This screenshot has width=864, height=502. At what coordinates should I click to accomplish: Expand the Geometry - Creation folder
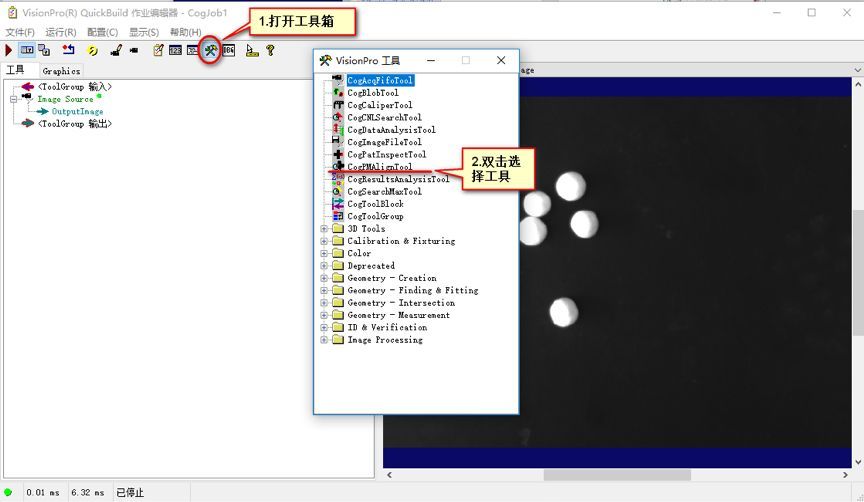click(324, 278)
